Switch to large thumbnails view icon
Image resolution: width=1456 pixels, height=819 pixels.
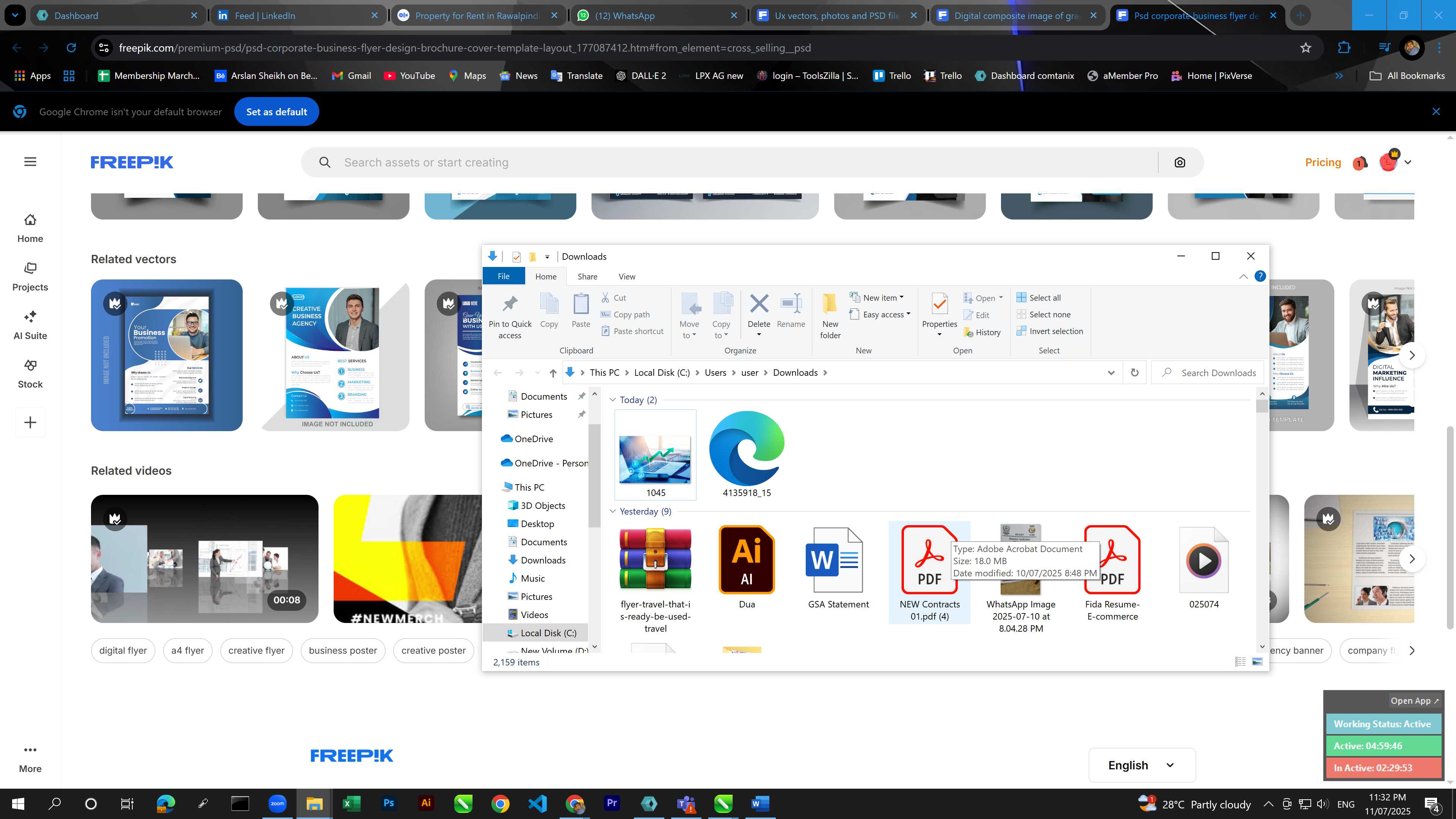click(x=1257, y=662)
